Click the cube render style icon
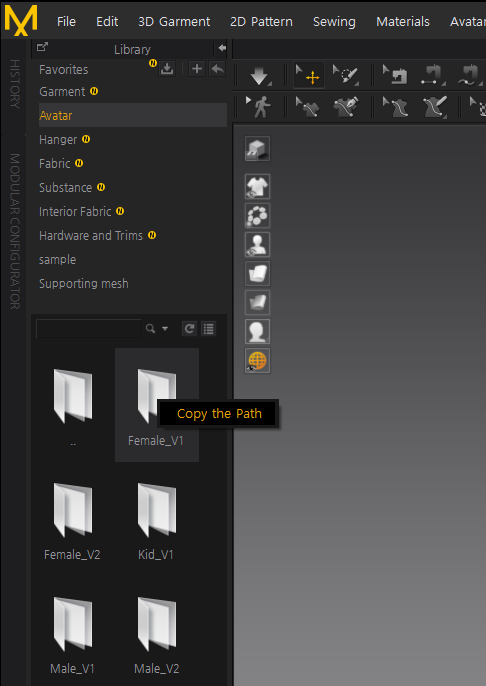This screenshot has height=686, width=486. pyautogui.click(x=257, y=148)
